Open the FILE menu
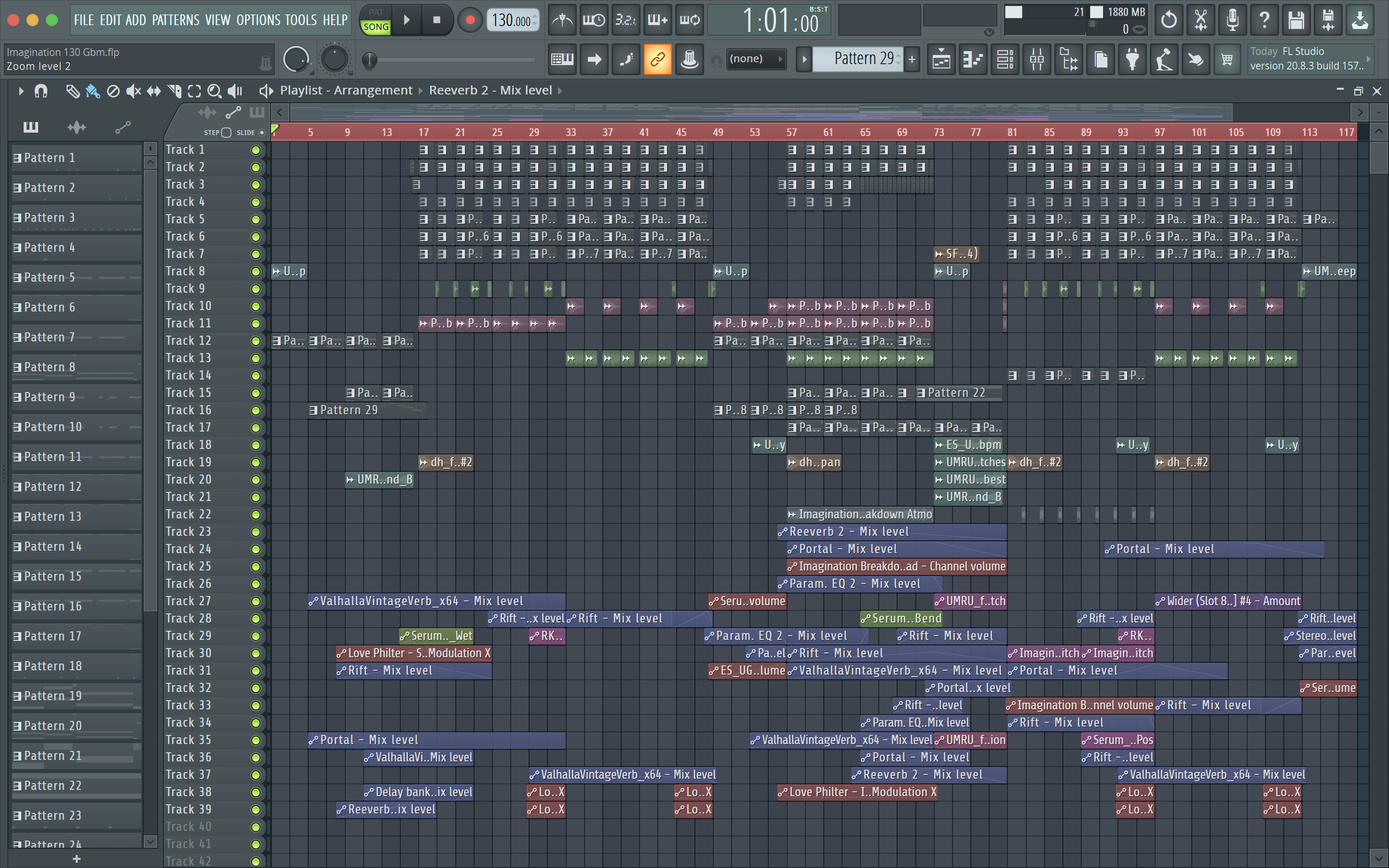The width and height of the screenshot is (1389, 868). tap(84, 20)
